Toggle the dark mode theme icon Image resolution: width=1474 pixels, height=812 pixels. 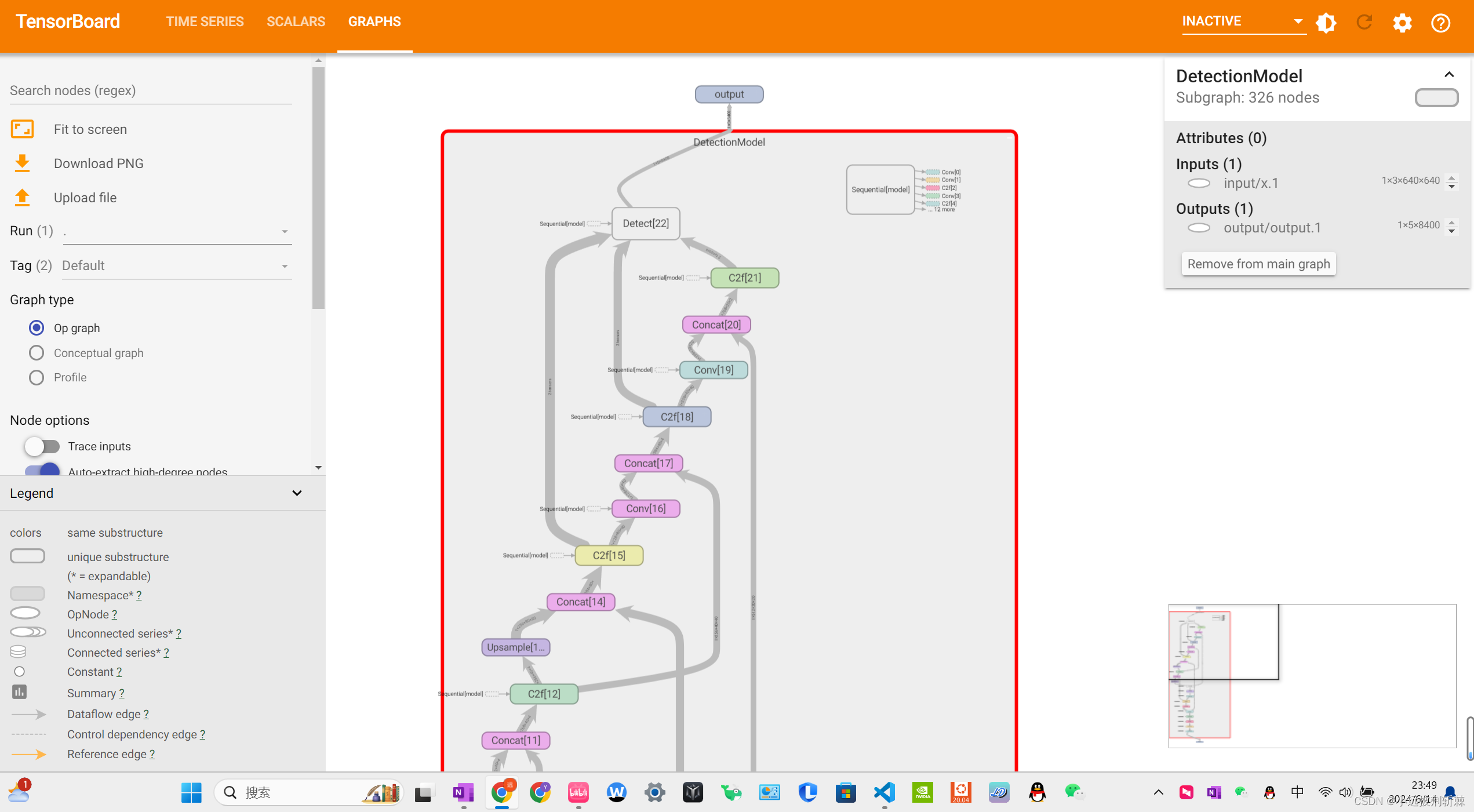click(1326, 23)
